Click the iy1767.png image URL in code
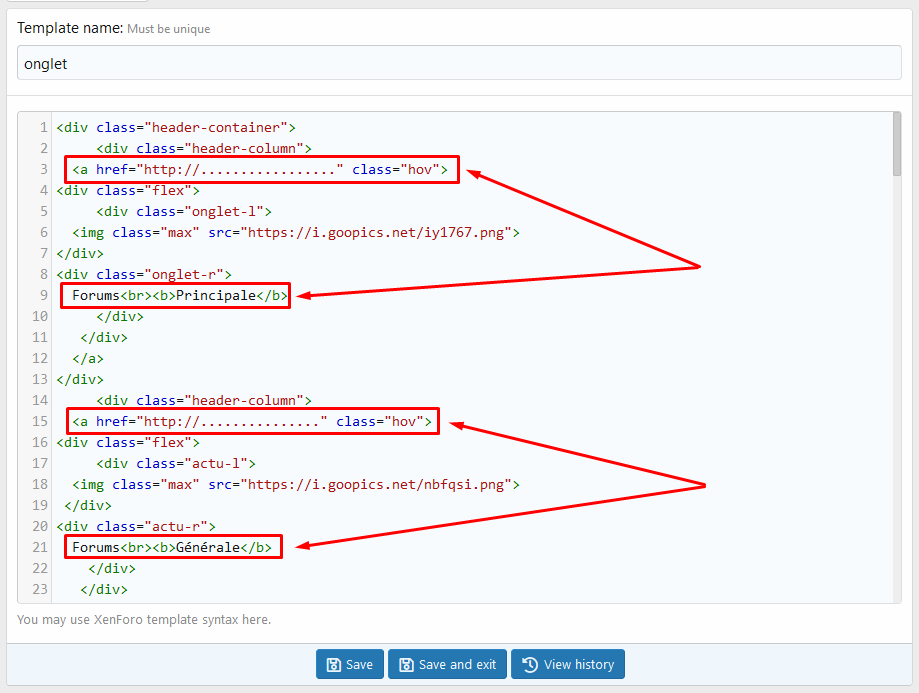This screenshot has width=919, height=693. point(380,232)
